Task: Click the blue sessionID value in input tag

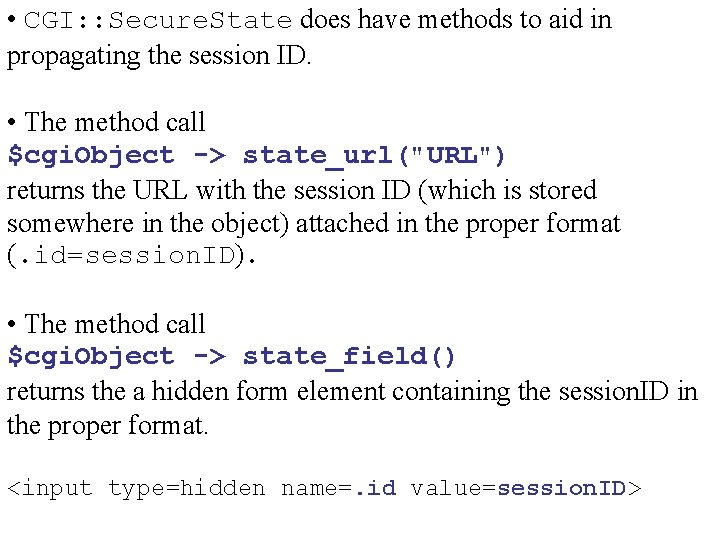Action: (x=562, y=488)
